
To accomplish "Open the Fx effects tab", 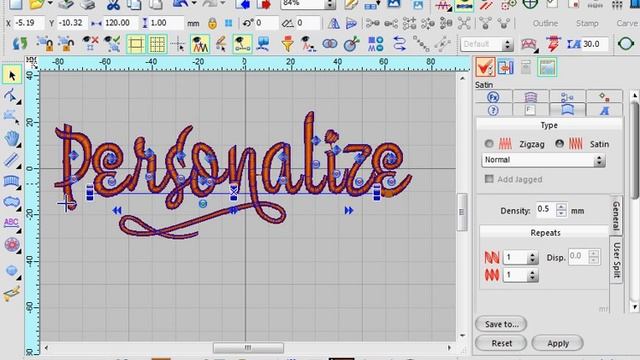I will click(x=493, y=97).
